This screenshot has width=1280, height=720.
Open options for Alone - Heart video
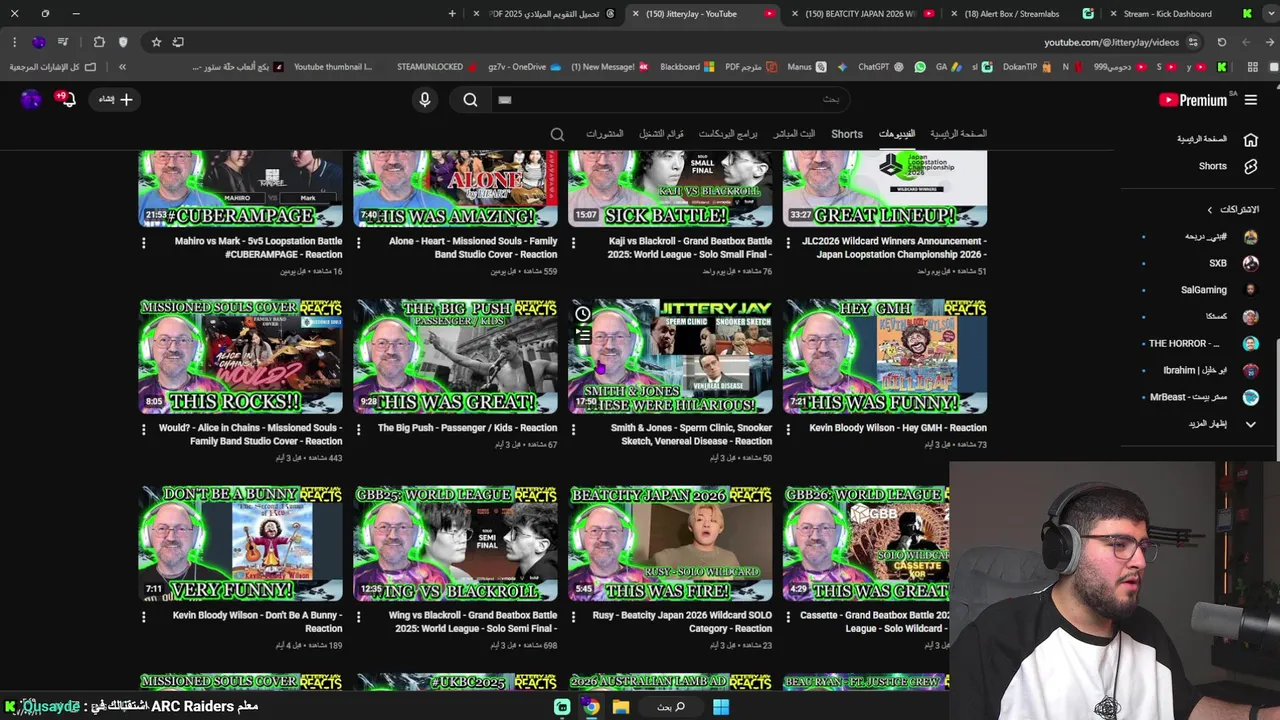[x=358, y=242]
